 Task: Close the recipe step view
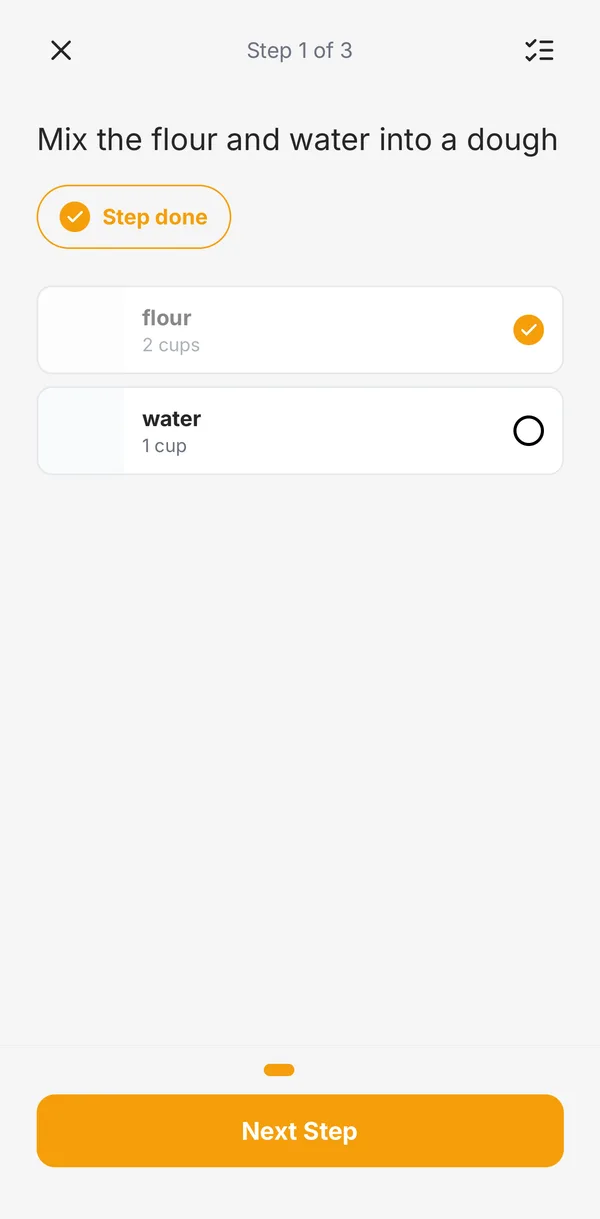[61, 50]
